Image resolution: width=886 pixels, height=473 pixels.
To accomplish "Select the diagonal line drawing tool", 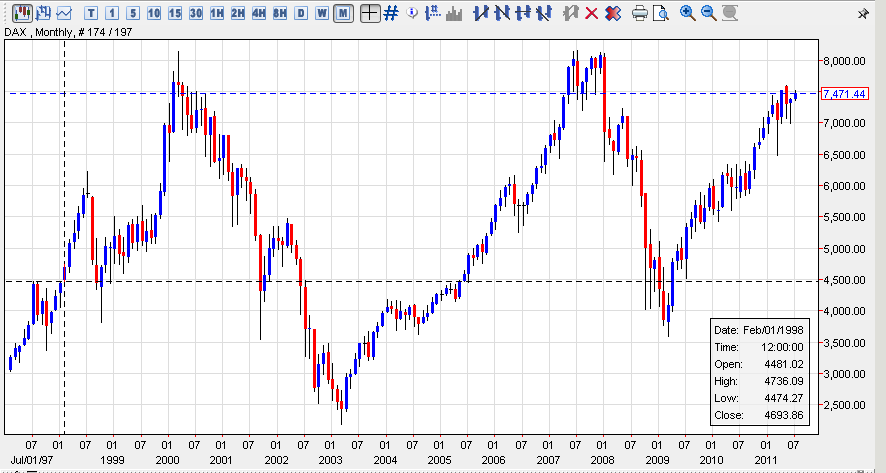I will click(x=544, y=13).
